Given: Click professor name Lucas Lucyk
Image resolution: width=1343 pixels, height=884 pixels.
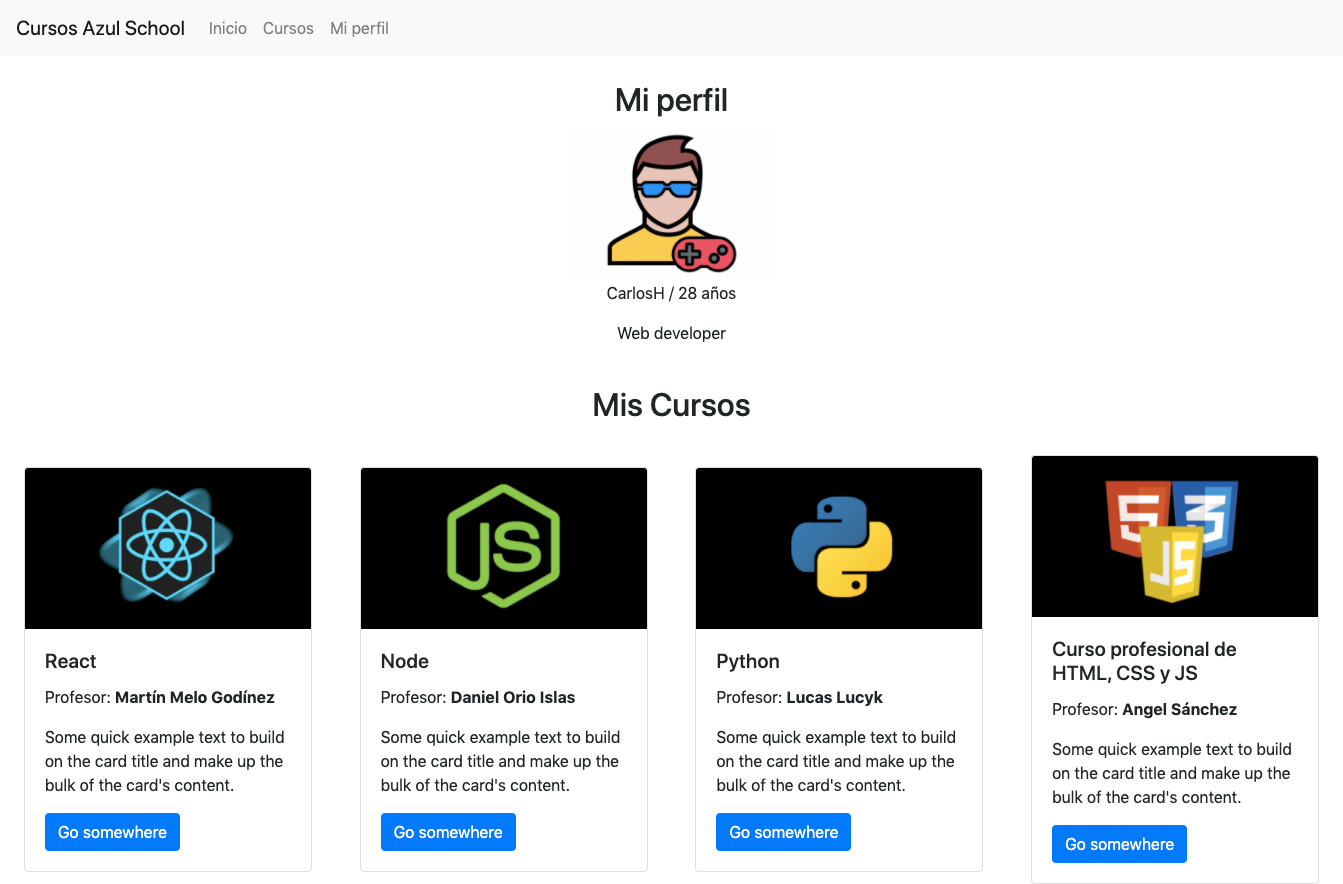Looking at the screenshot, I should tap(835, 697).
